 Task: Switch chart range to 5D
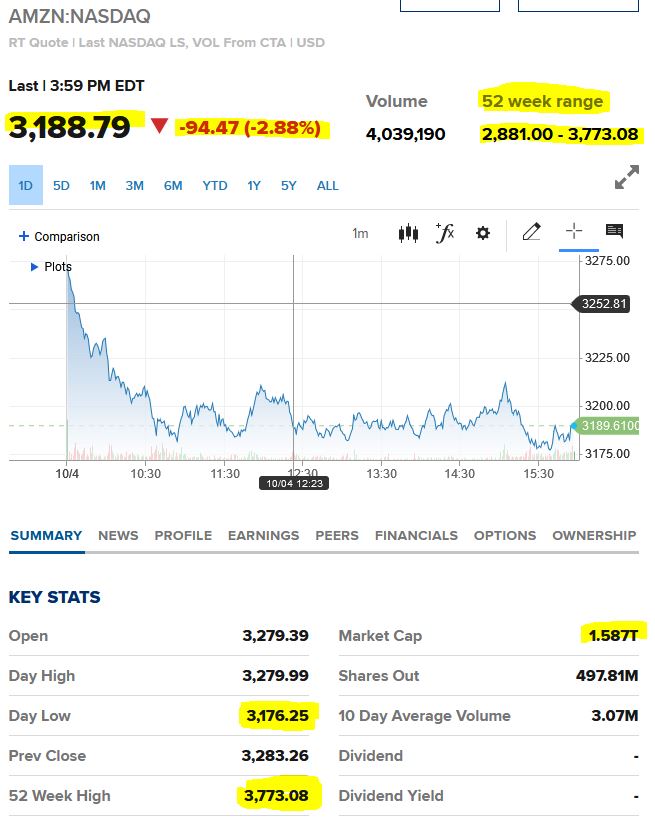point(62,185)
